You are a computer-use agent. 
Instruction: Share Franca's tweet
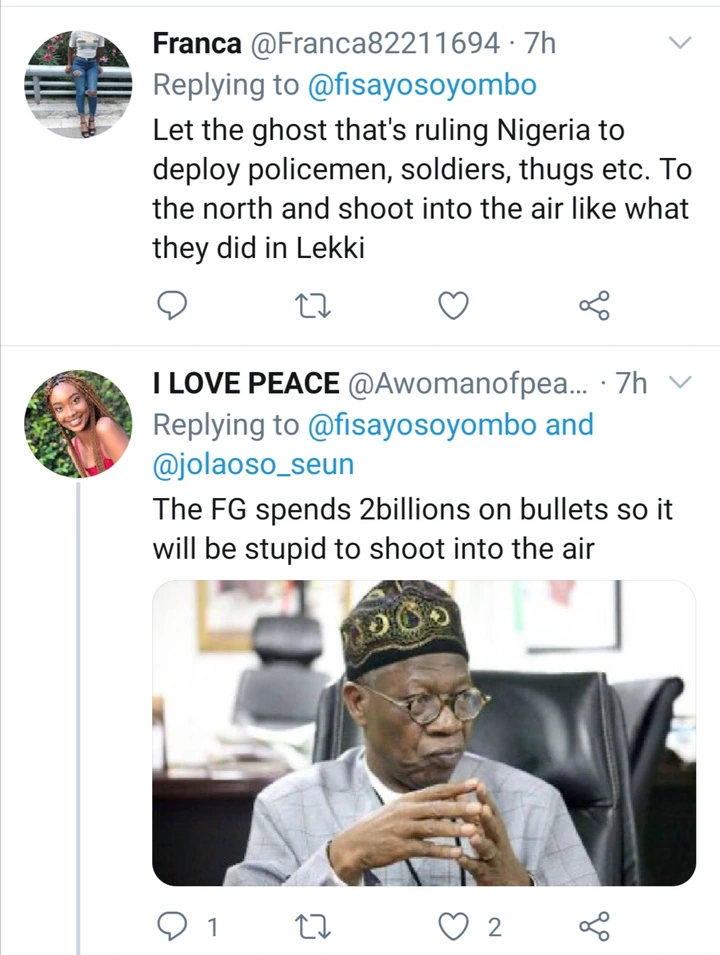[594, 305]
